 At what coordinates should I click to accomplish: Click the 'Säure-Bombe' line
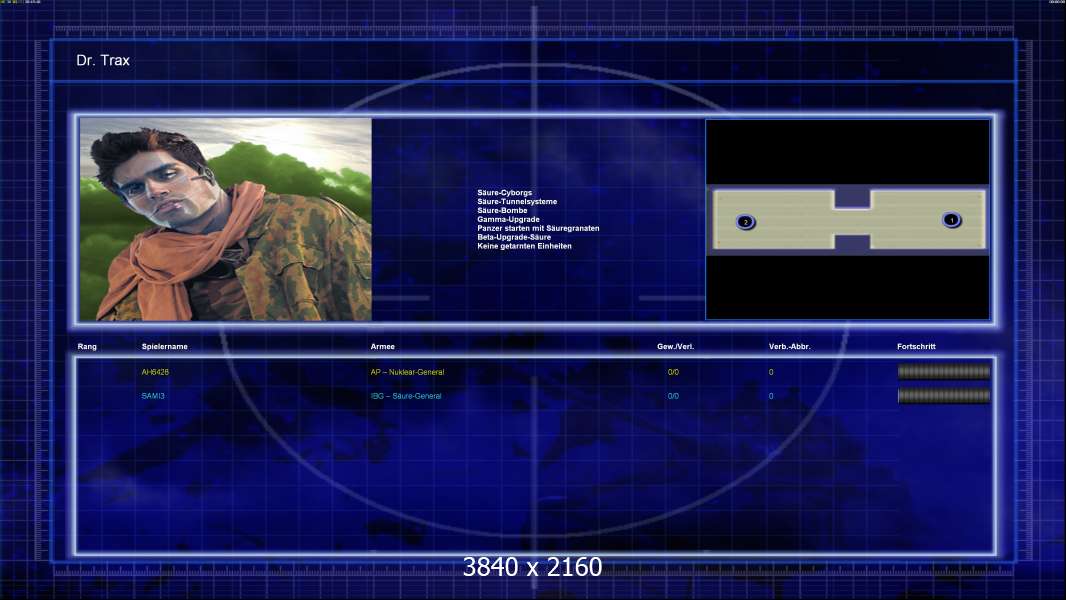(502, 211)
